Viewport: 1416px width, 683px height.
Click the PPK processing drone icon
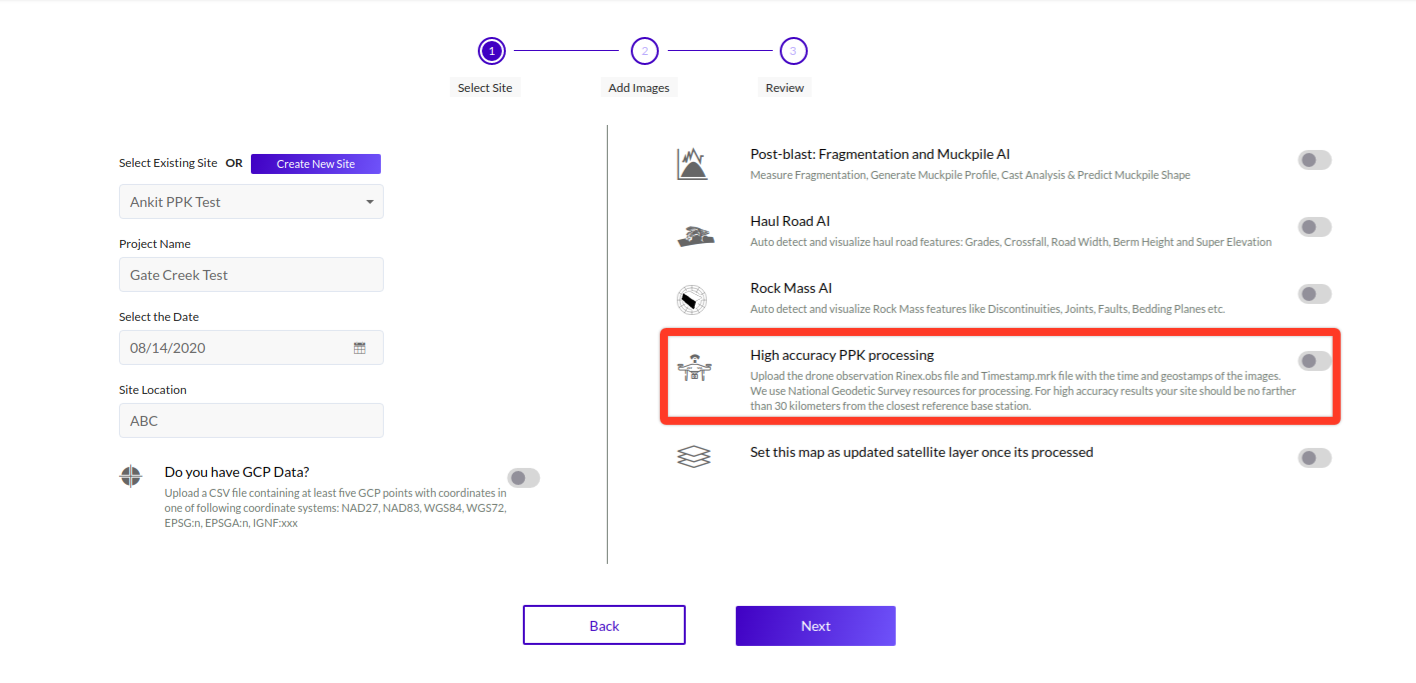(x=692, y=371)
